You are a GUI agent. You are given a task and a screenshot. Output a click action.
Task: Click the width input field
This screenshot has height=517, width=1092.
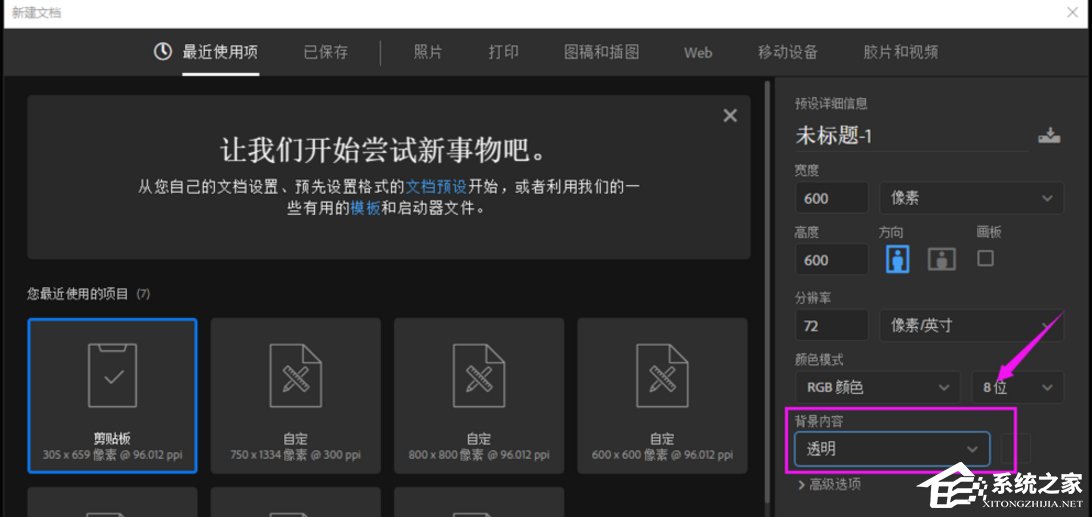(x=832, y=198)
